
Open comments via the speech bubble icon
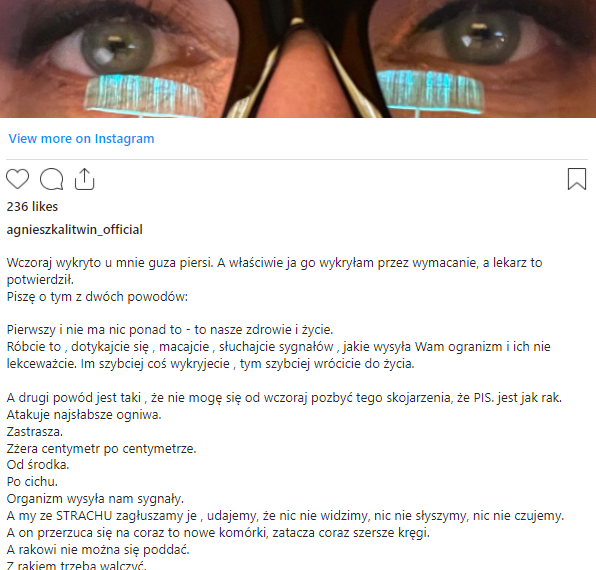pyautogui.click(x=51, y=179)
